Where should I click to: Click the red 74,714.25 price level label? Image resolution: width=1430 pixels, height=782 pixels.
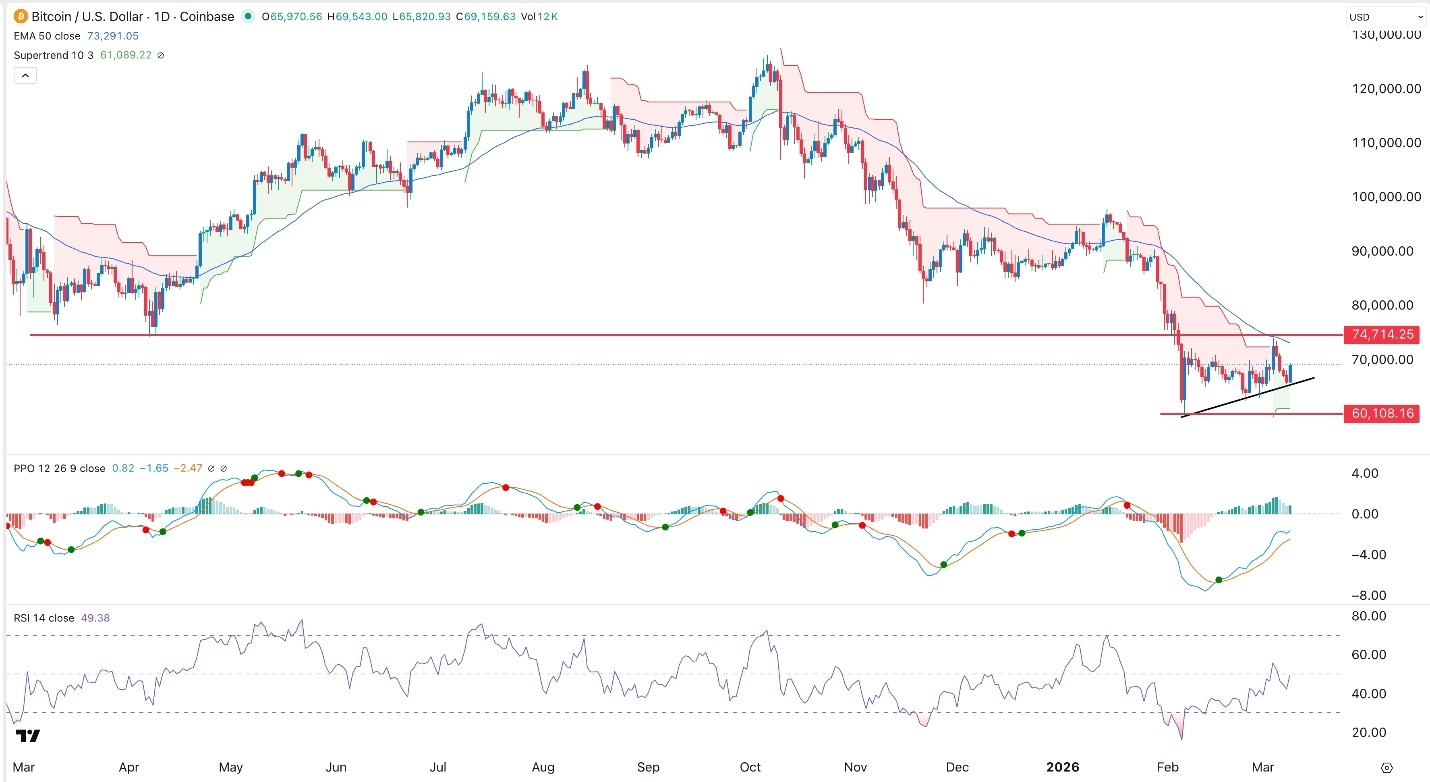pos(1382,335)
